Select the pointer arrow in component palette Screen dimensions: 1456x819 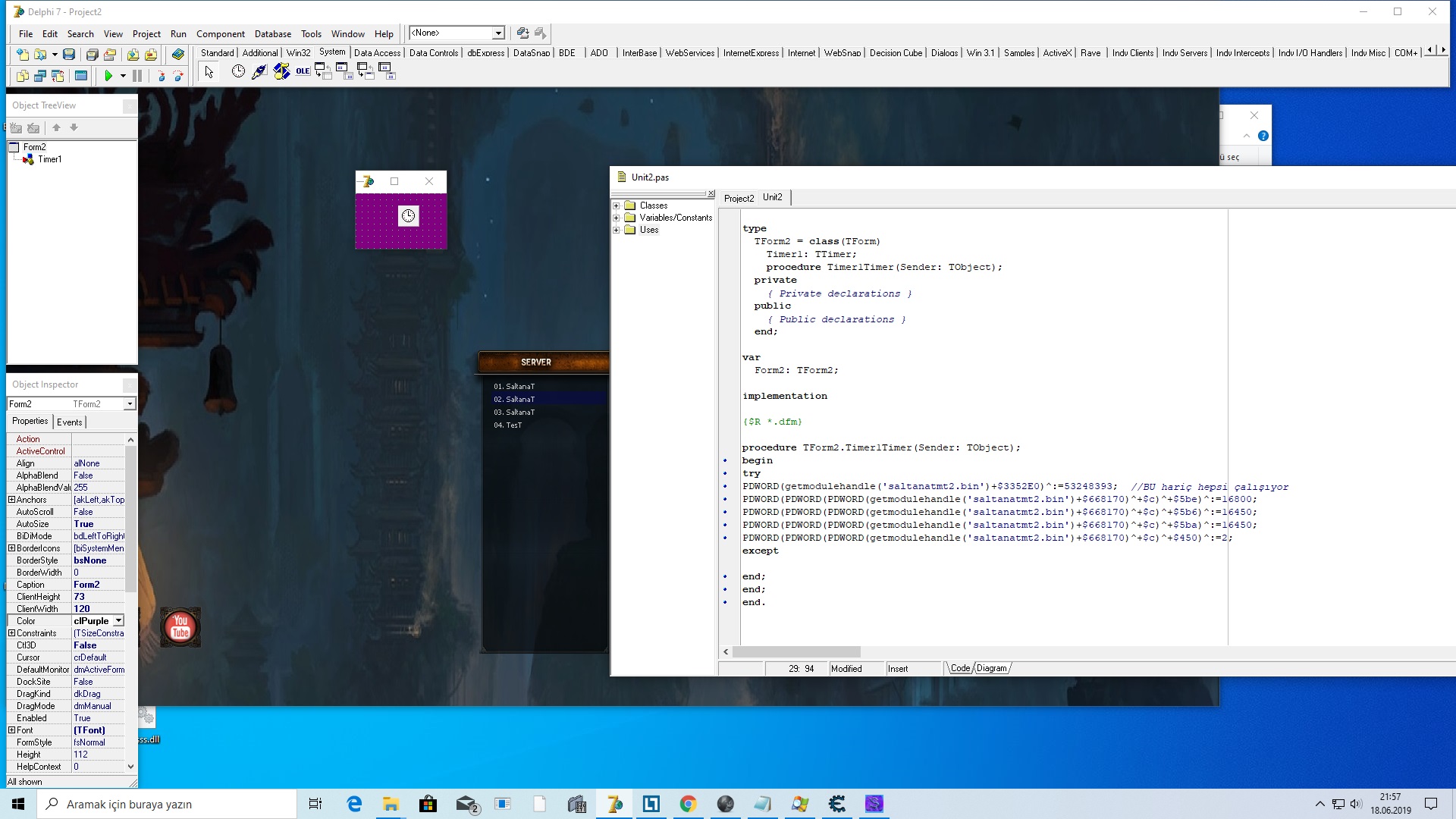tap(209, 72)
